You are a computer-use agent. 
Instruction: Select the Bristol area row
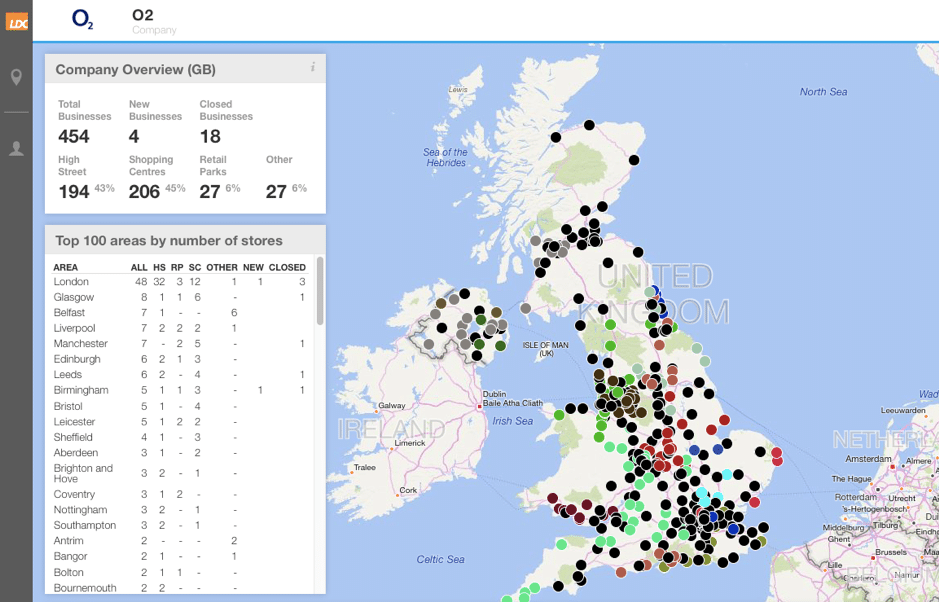180,406
